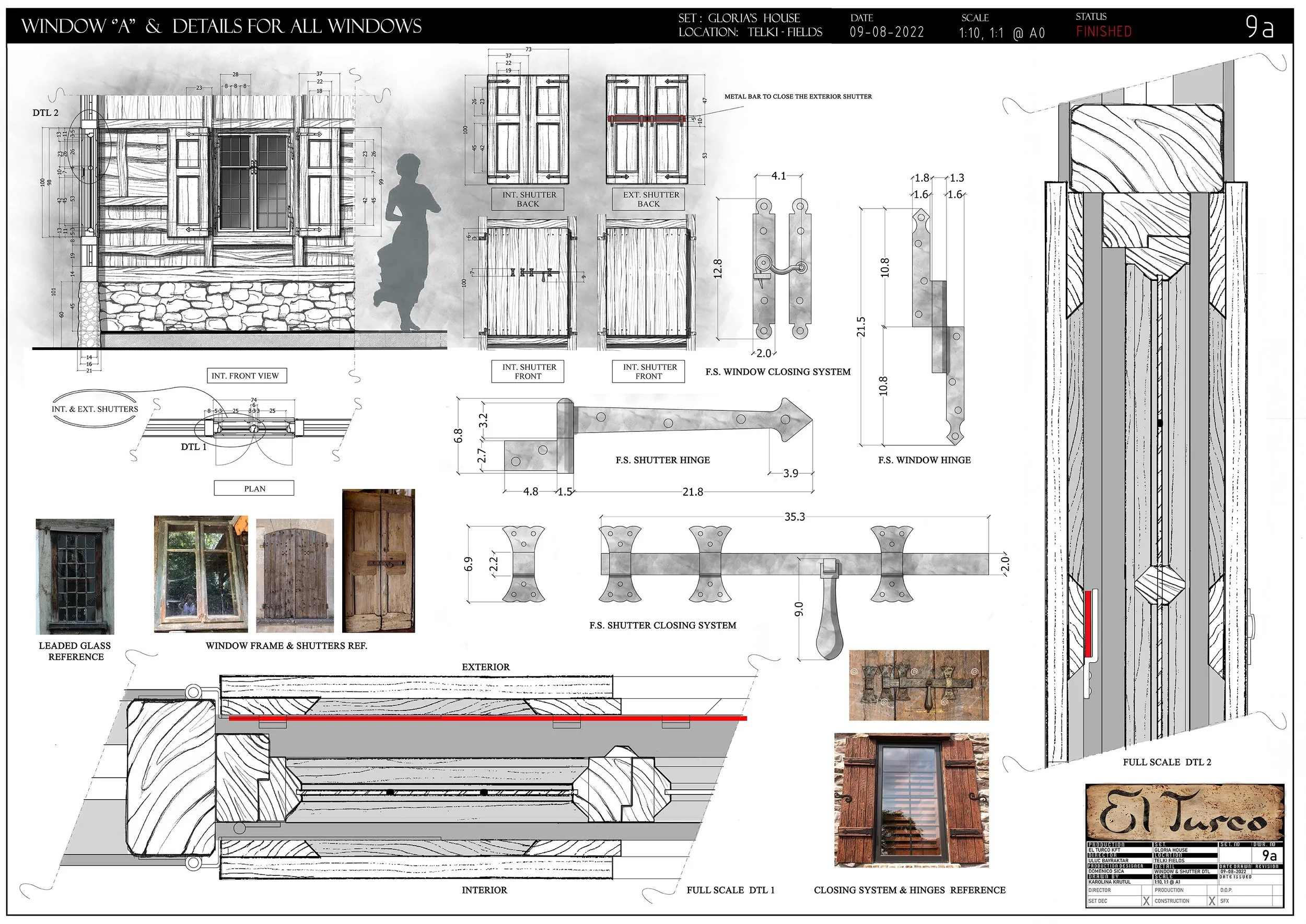Click the 9a sheet number in header
The width and height of the screenshot is (1306, 924).
pos(1260,27)
